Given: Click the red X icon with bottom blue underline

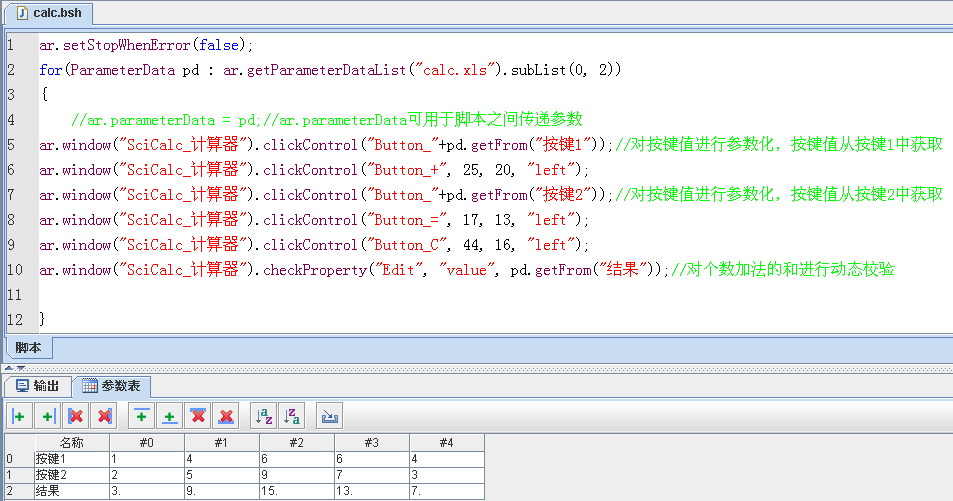Looking at the screenshot, I should click(226, 416).
